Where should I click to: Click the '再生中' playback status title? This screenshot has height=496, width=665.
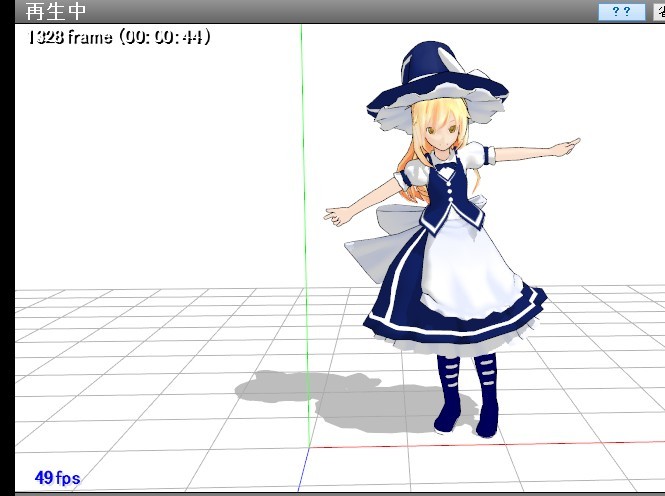(56, 11)
